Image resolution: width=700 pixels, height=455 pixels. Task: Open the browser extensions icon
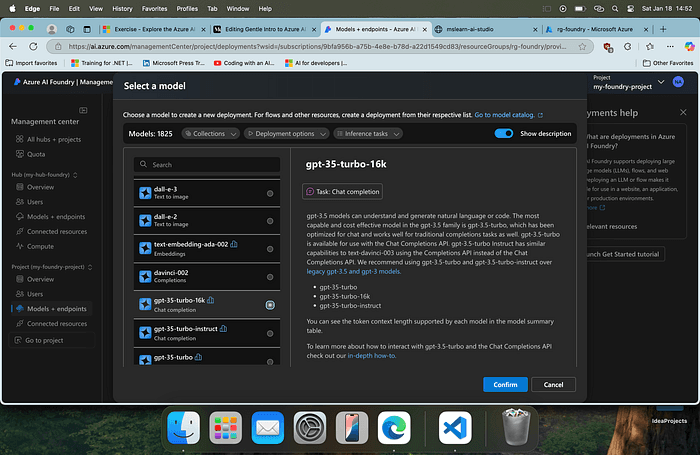click(x=628, y=46)
